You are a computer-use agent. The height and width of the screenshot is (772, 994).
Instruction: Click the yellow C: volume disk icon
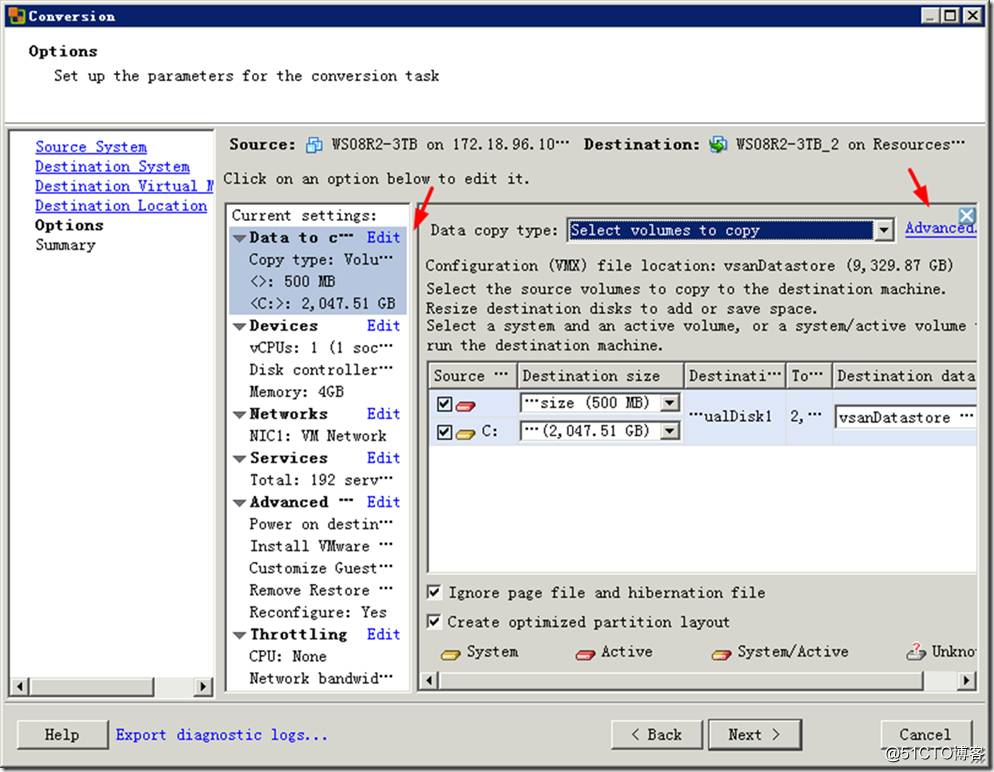(467, 432)
